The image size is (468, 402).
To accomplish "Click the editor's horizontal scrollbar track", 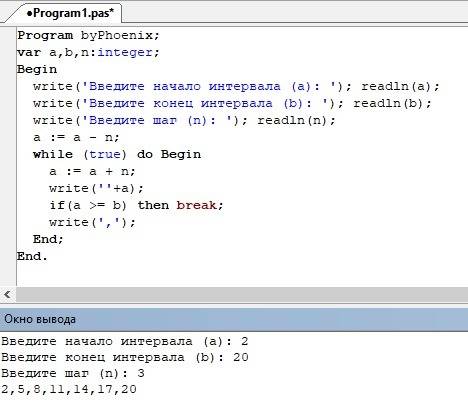I will [242, 294].
